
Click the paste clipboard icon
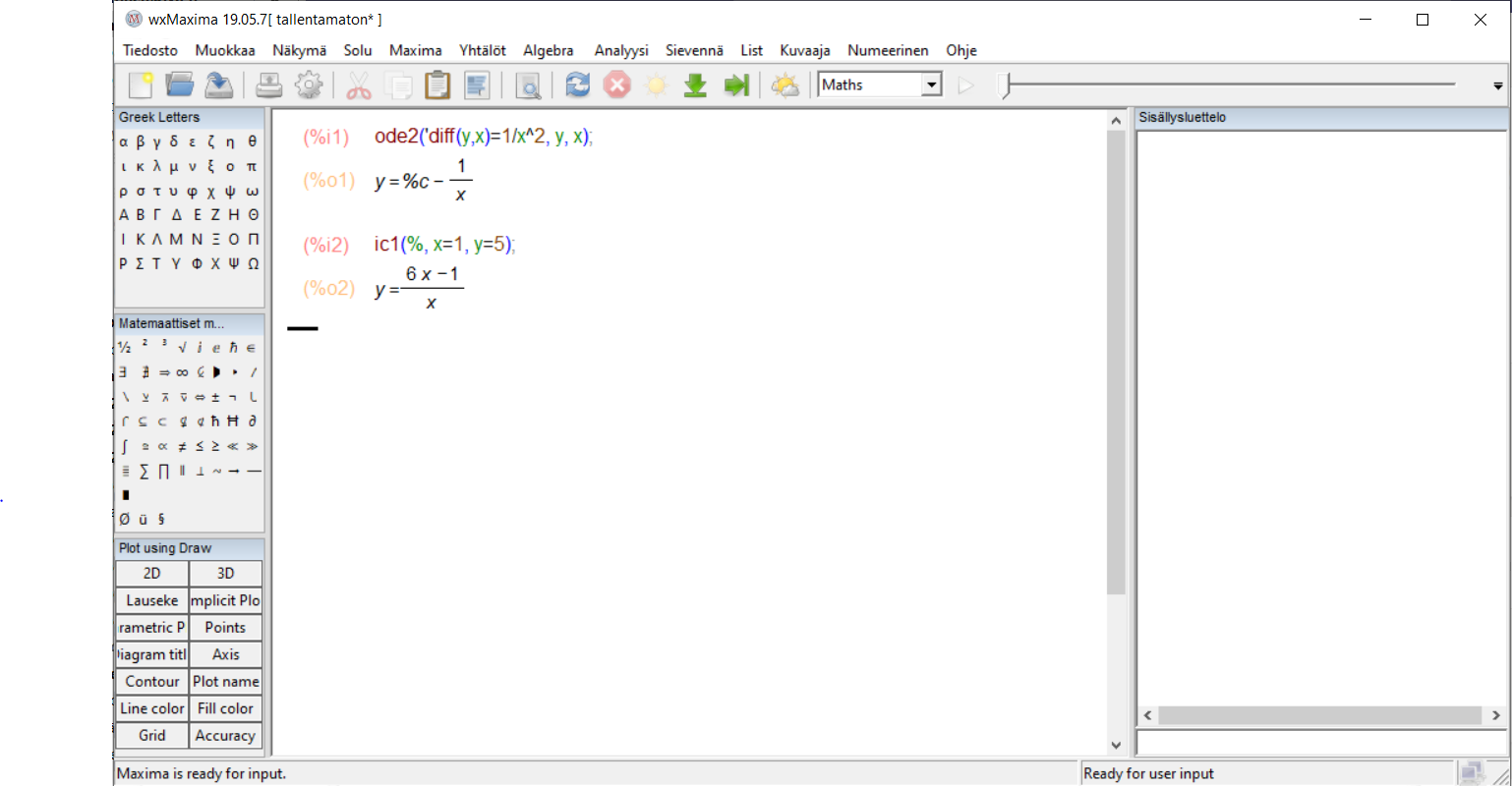436,85
